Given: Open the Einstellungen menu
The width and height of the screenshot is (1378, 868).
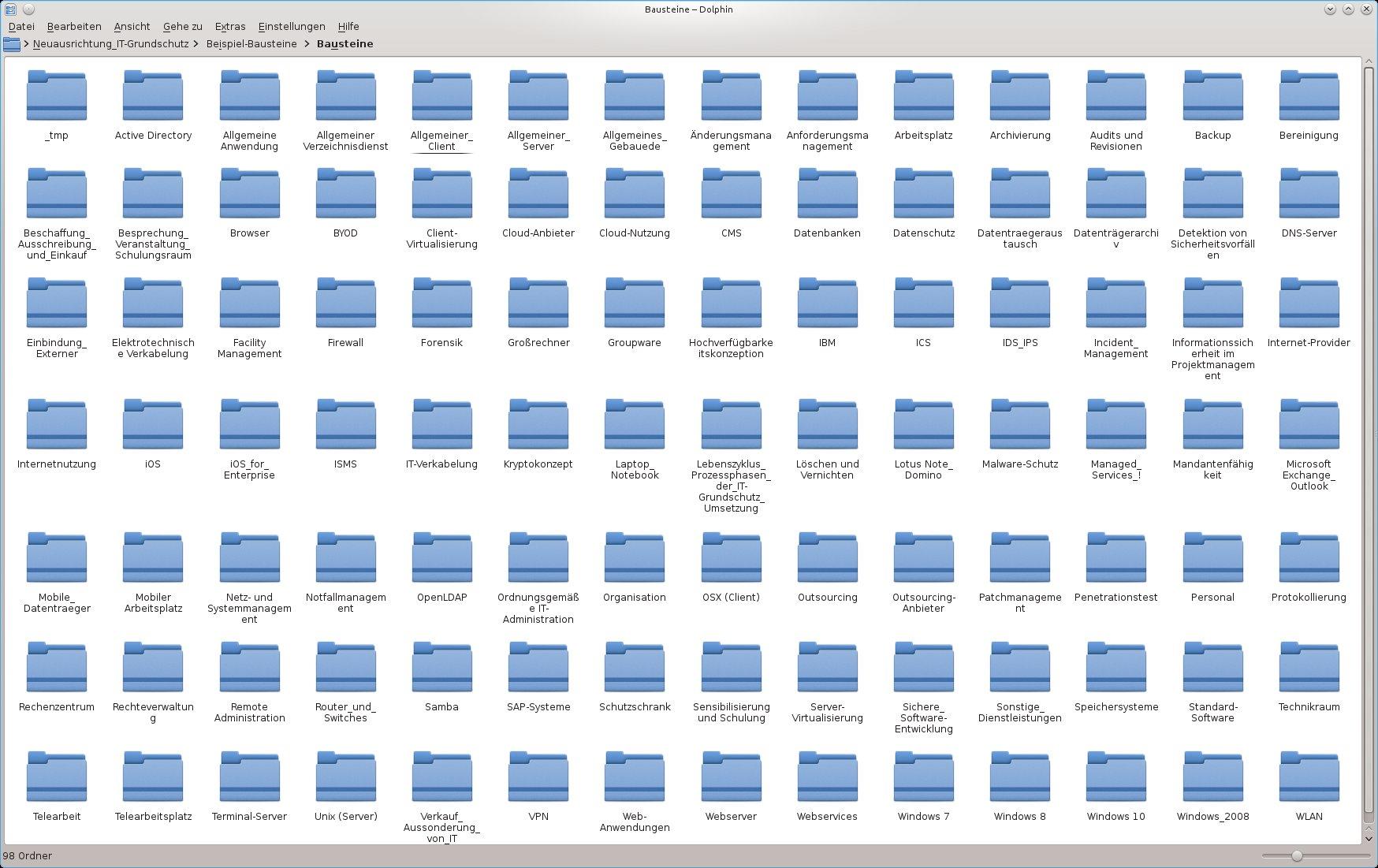Looking at the screenshot, I should (292, 26).
